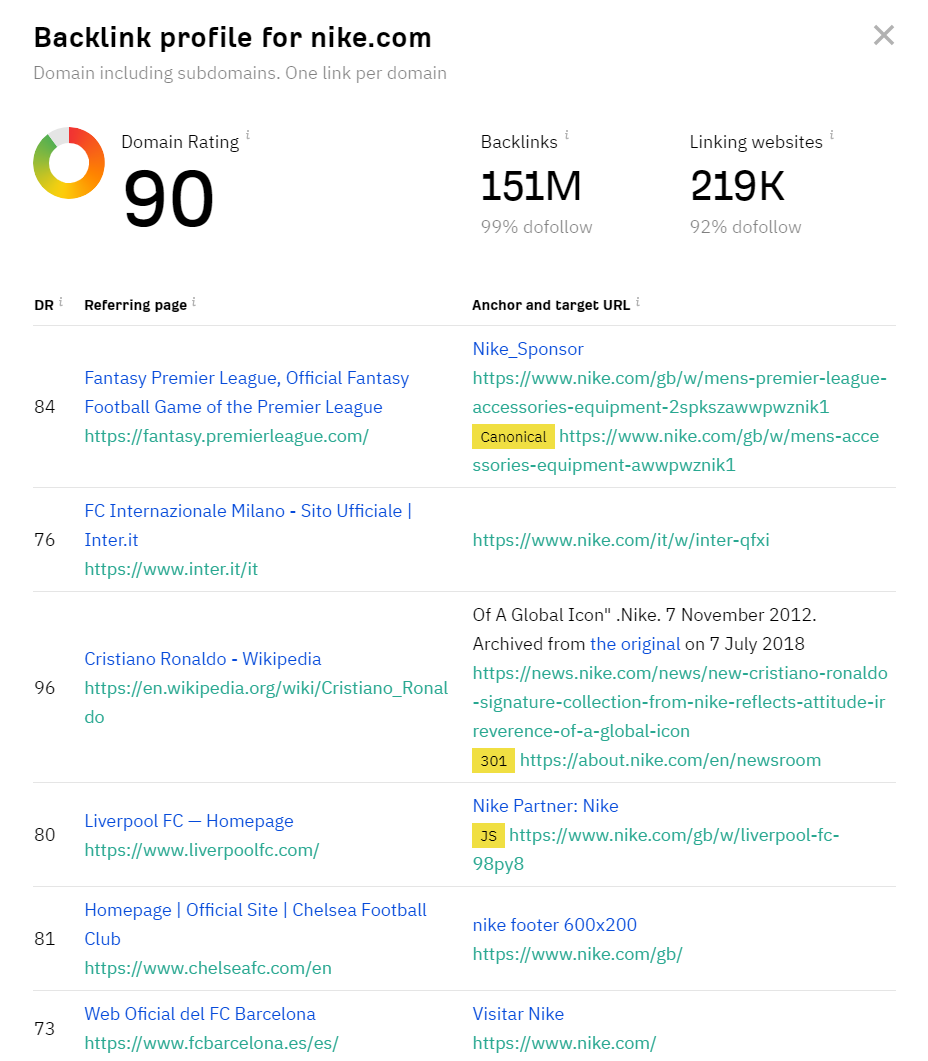Image resolution: width=928 pixels, height=1061 pixels.
Task: Open the Cristiano Ronaldo Wikipedia link
Action: click(x=203, y=659)
